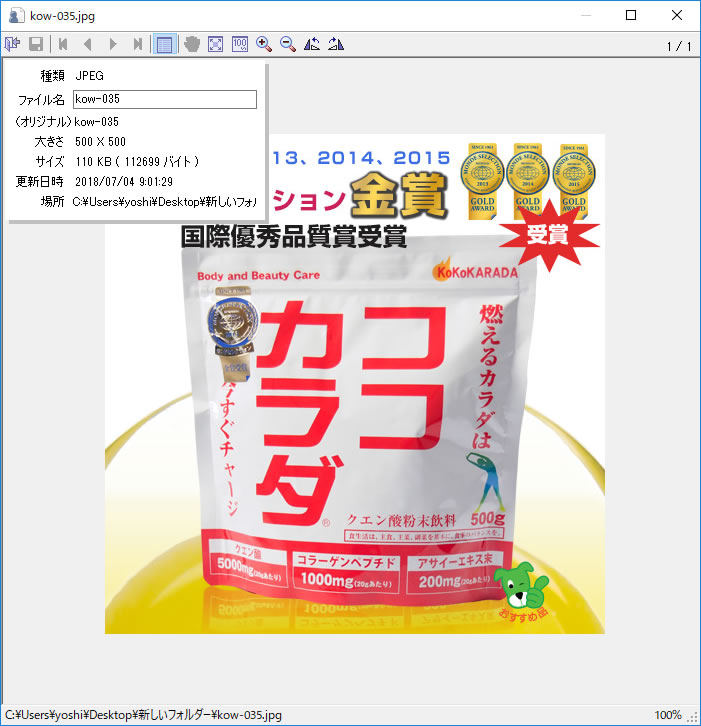
Task: Click the modified date 2018/07/04 9:01:29
Action: coord(124,182)
